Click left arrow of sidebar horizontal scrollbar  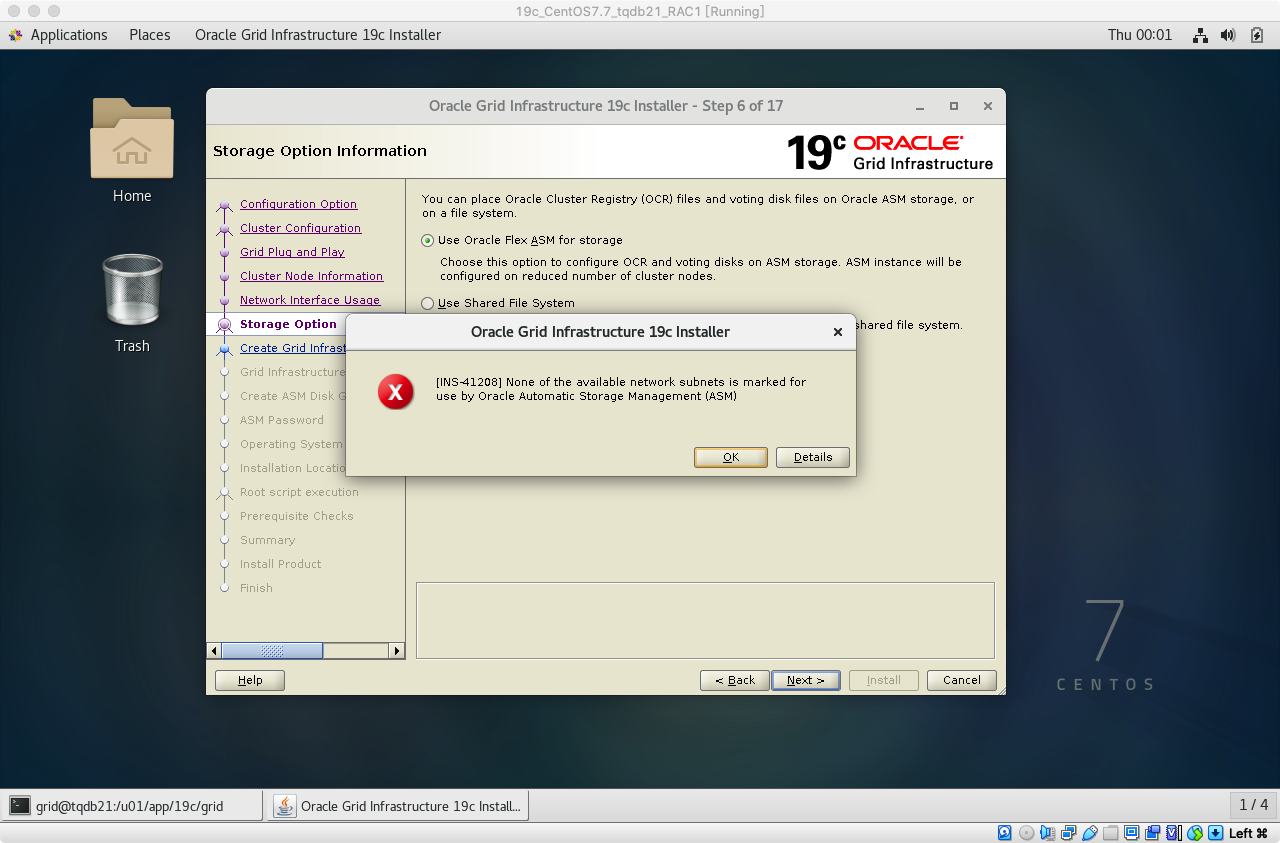coord(214,651)
